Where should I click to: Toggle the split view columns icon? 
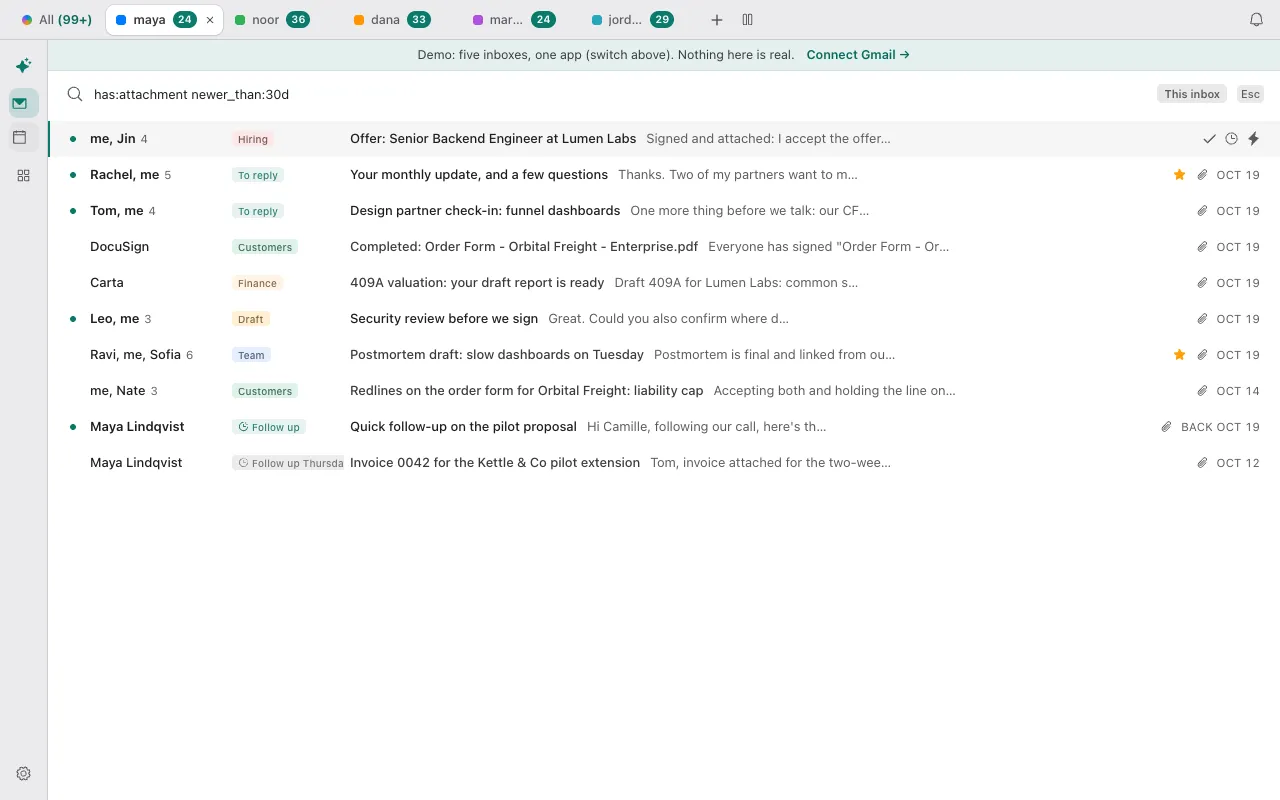pos(747,20)
